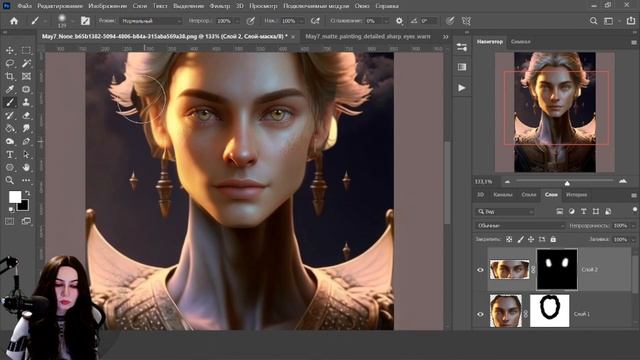Select the Crop tool
This screenshot has height=360, width=640.
10,76
